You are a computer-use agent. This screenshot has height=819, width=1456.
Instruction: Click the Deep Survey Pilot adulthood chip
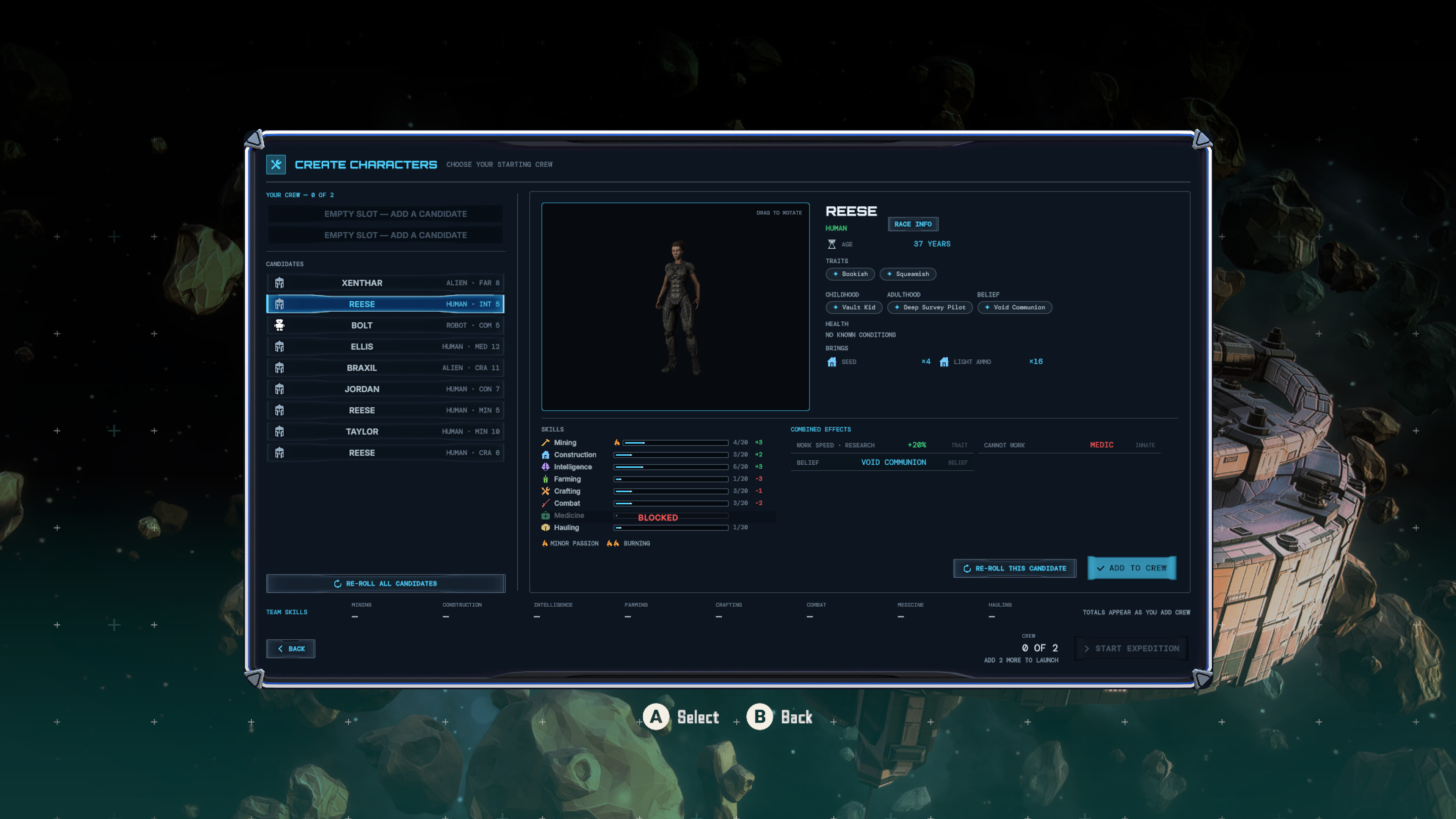coord(930,308)
